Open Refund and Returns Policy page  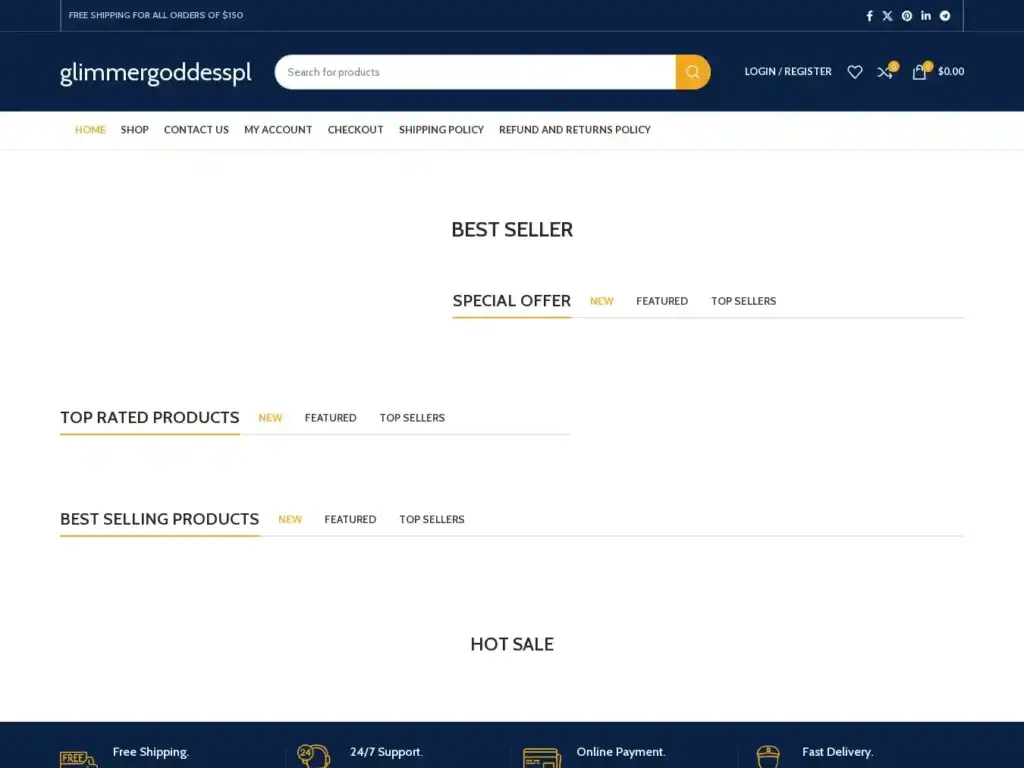click(x=575, y=130)
